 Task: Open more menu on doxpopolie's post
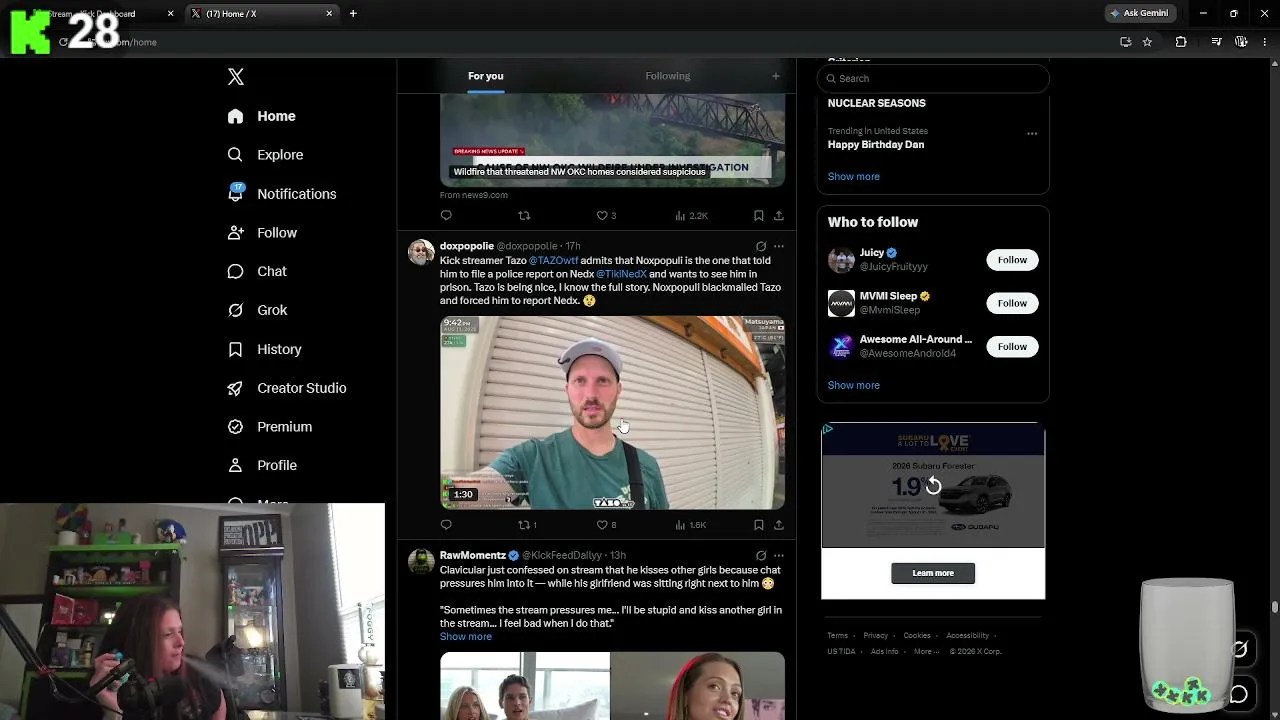pyautogui.click(x=779, y=246)
